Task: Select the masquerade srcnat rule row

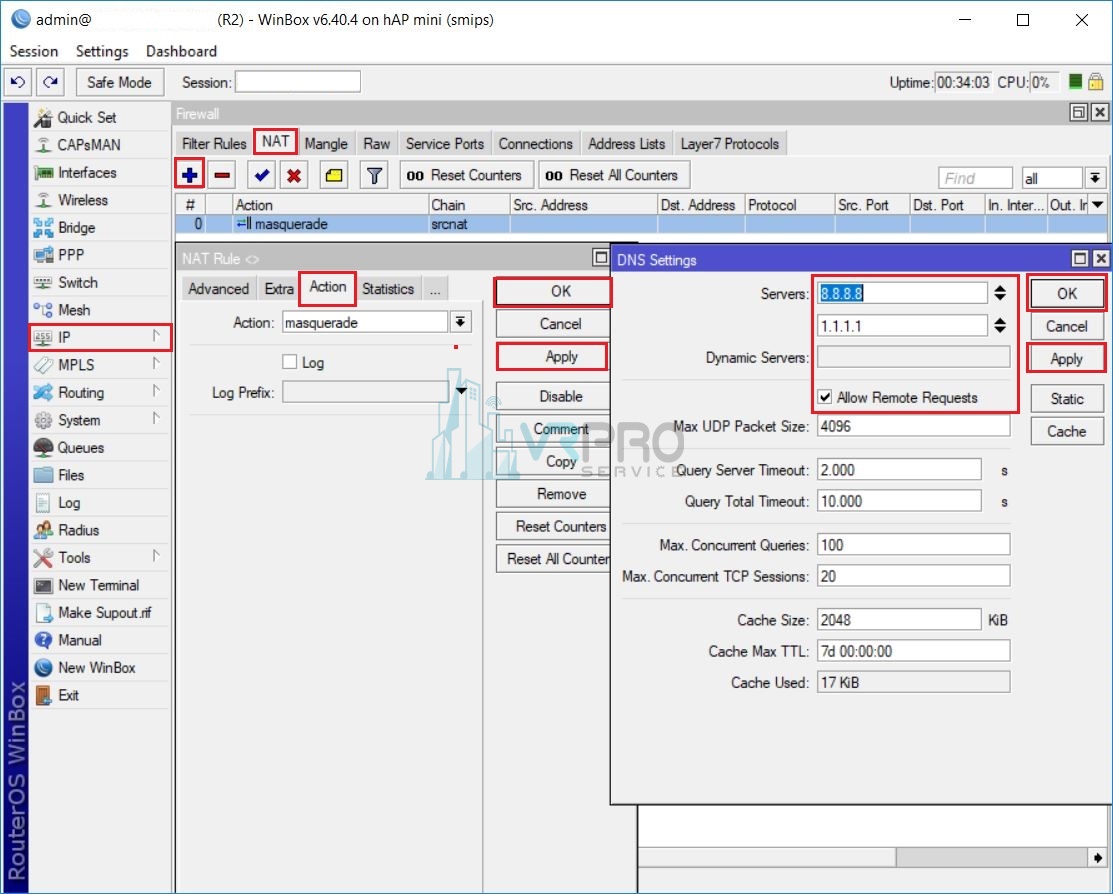Action: point(642,224)
